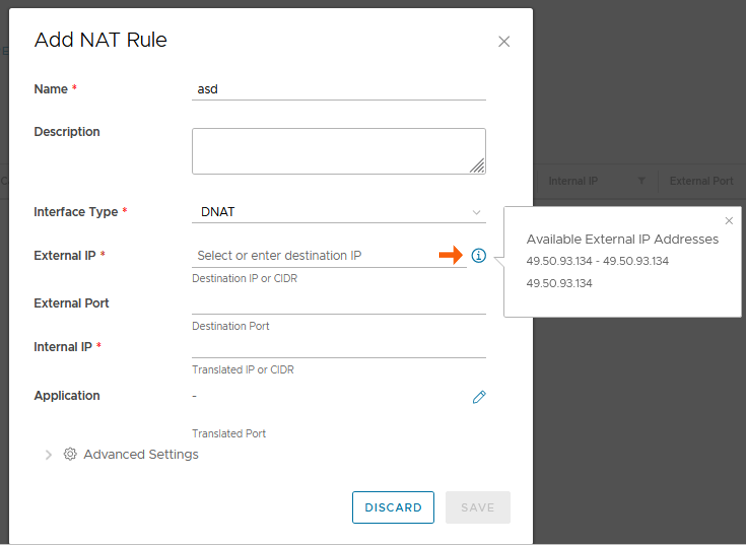
Task: Focus the Name field containing asd
Action: [x=339, y=89]
